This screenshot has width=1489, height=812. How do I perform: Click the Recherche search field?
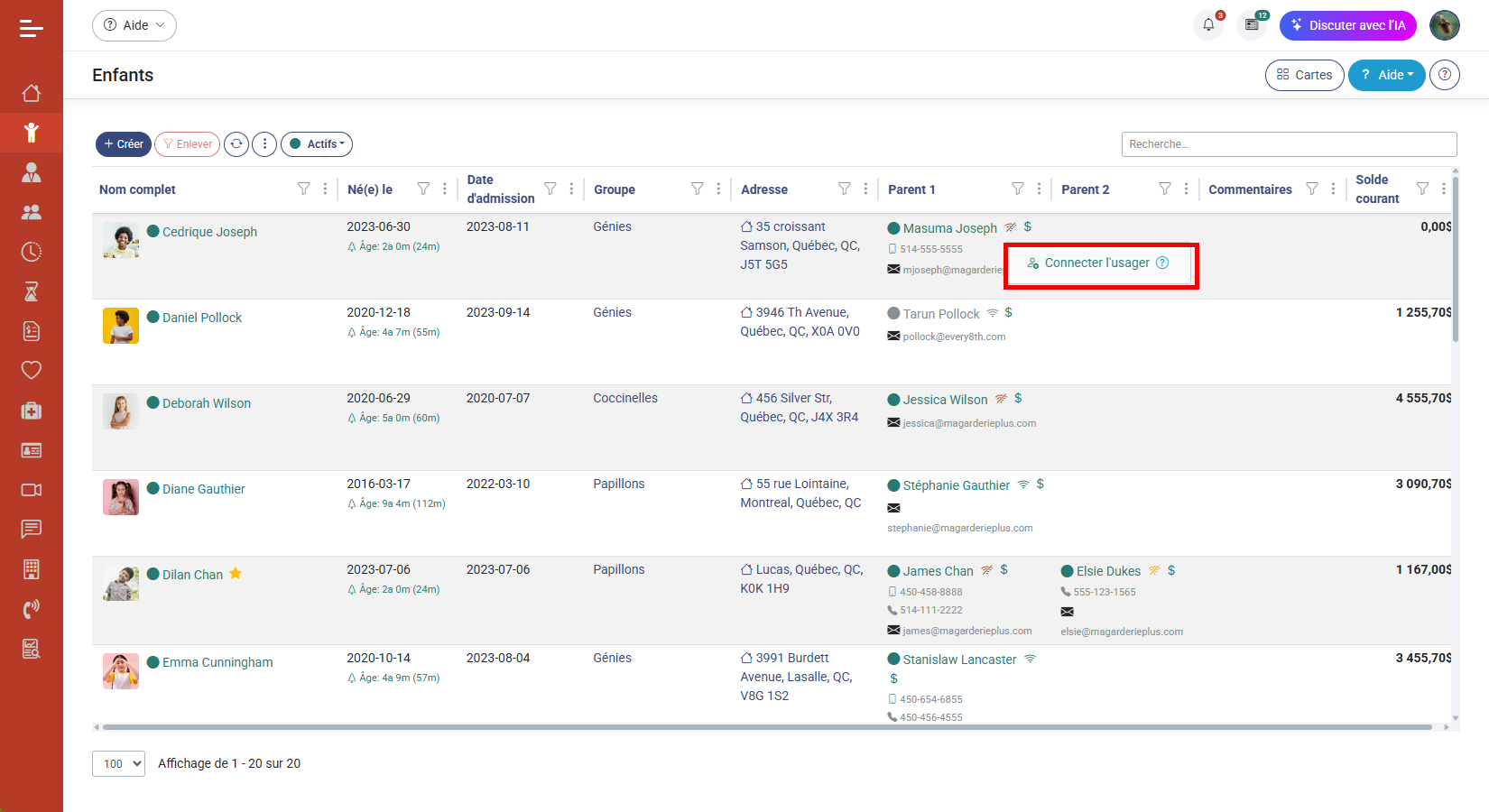(x=1288, y=144)
